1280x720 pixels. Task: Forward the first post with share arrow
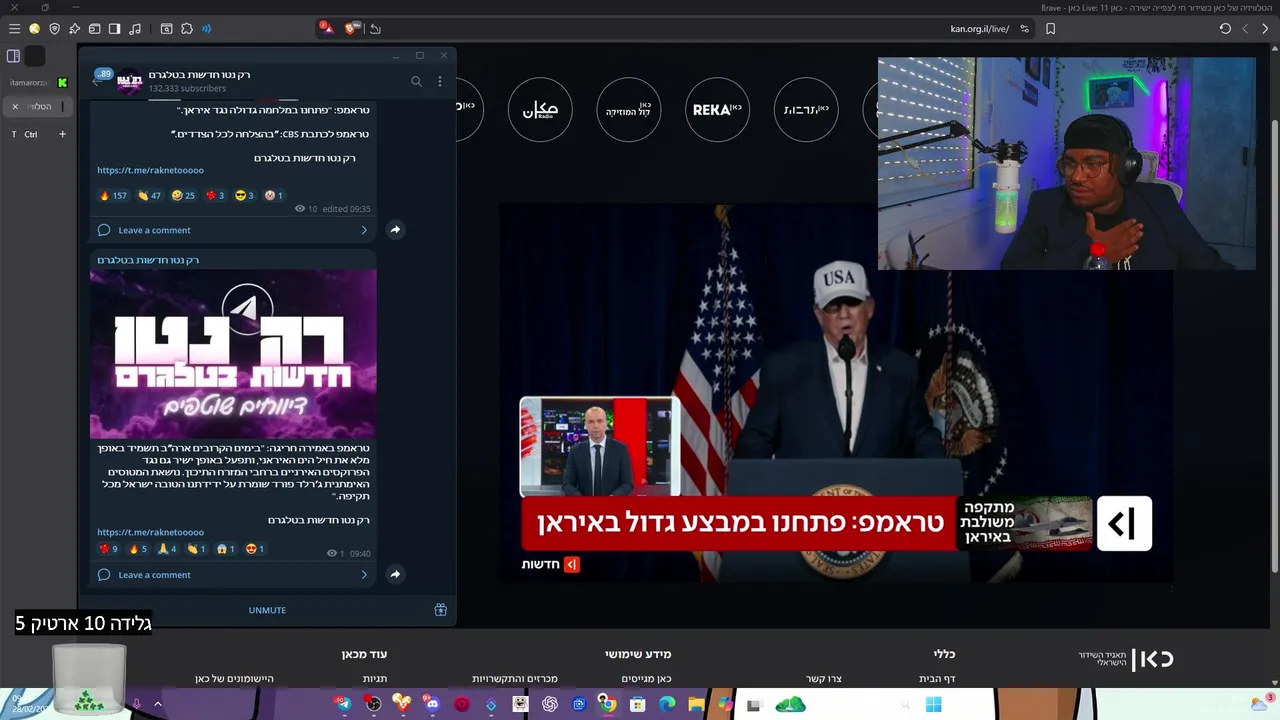[x=395, y=230]
